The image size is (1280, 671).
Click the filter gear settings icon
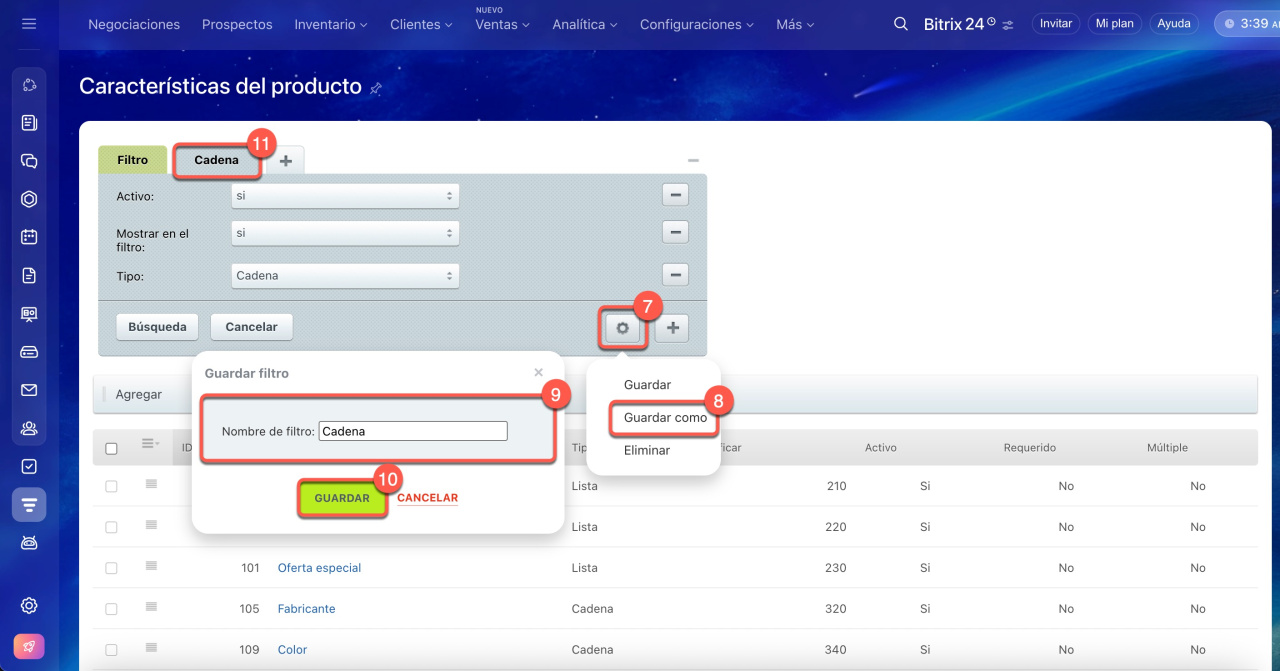click(x=622, y=328)
